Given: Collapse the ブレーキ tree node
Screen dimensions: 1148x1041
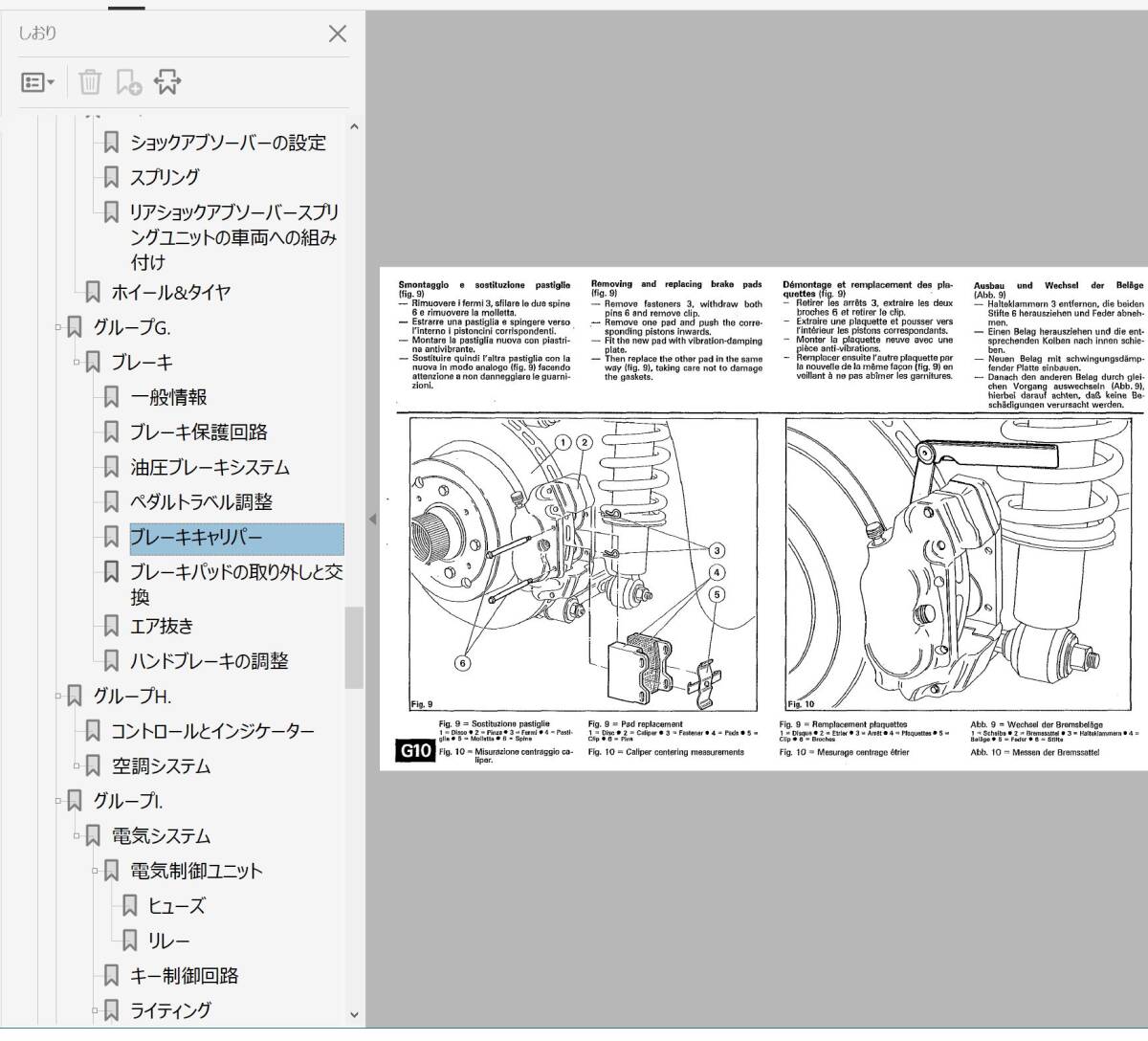Looking at the screenshot, I should click(x=77, y=363).
